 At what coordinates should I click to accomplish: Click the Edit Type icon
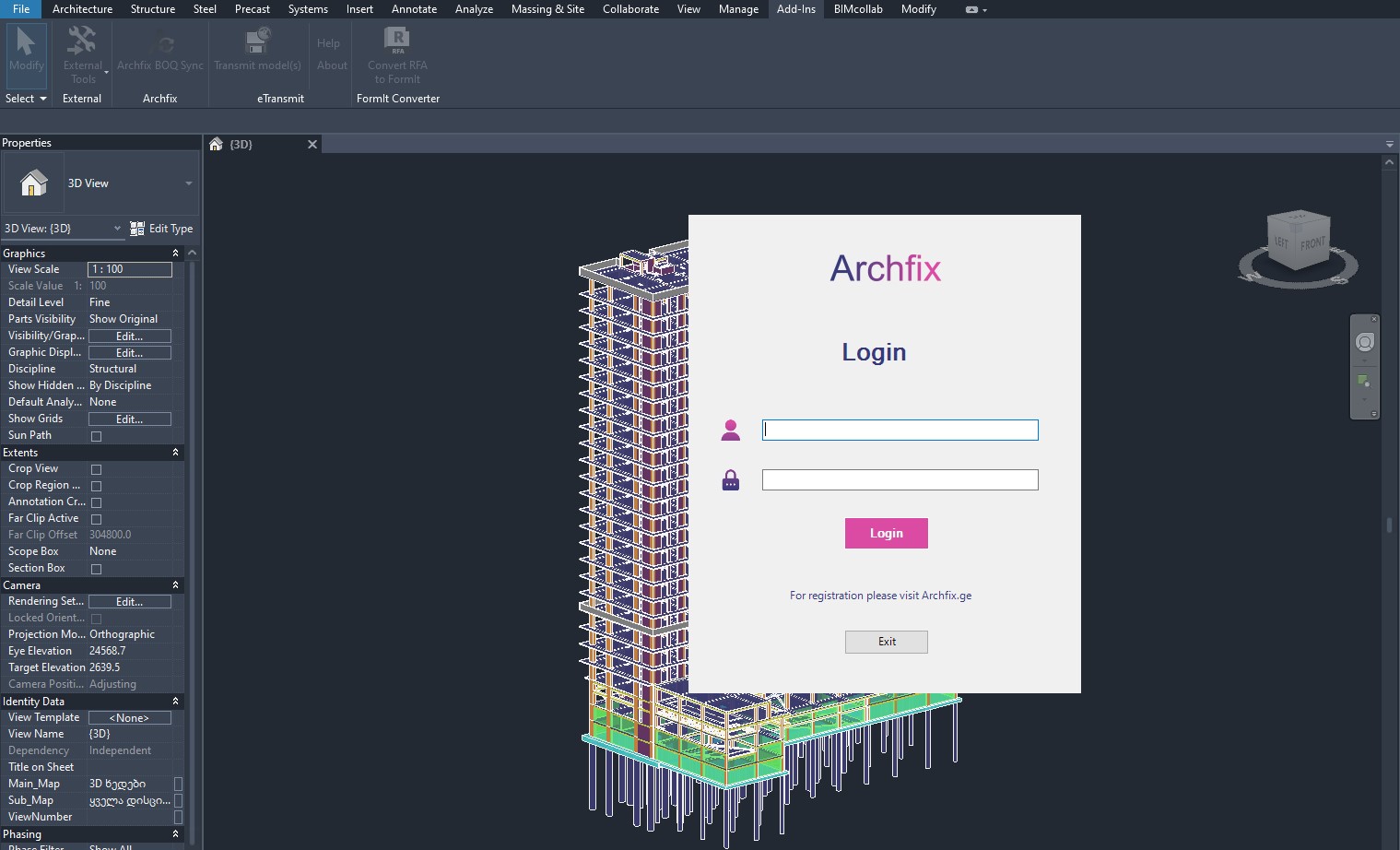pos(137,229)
